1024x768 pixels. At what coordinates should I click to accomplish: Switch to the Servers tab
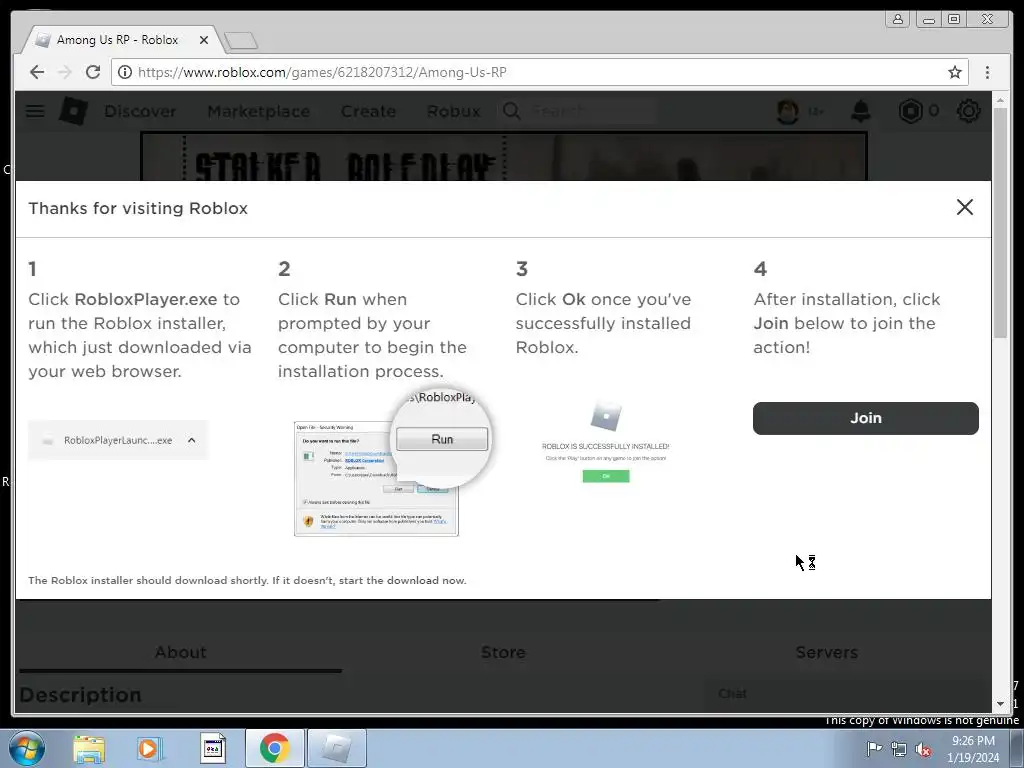[827, 652]
